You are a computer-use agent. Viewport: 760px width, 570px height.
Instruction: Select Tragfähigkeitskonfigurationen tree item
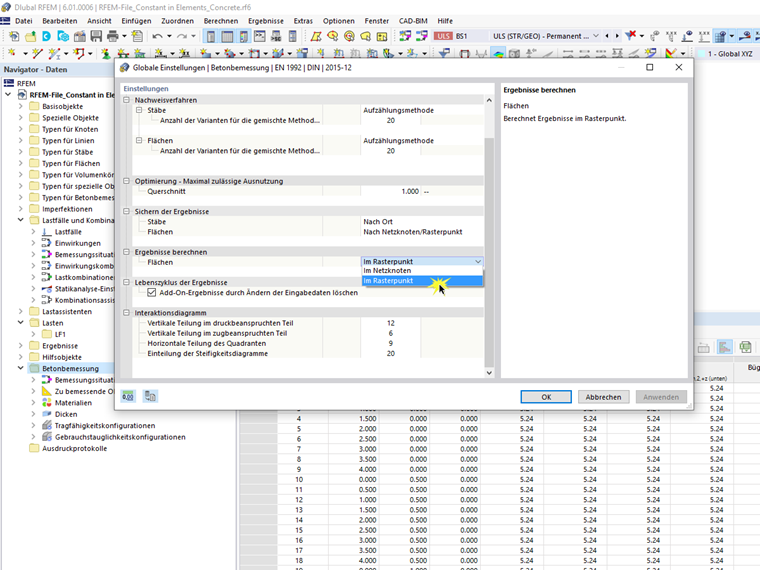[x=105, y=426]
